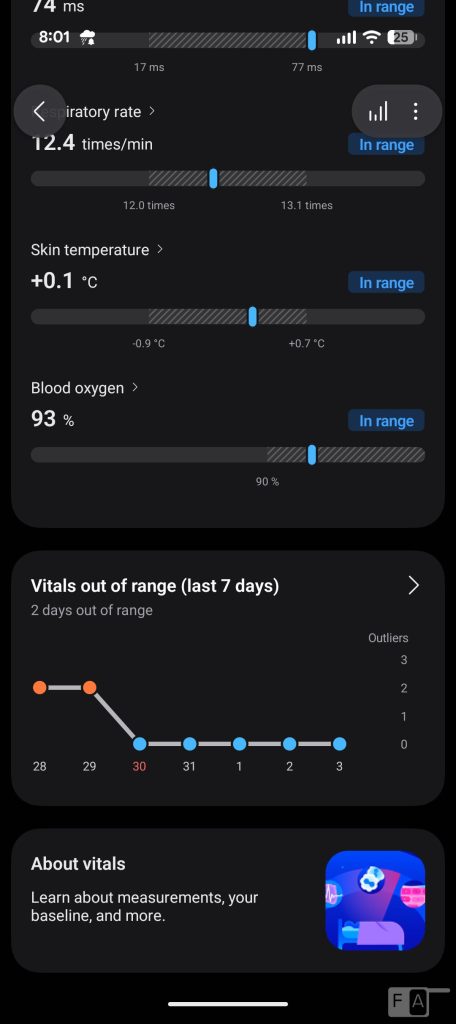Tap the cellular signal strength icon
This screenshot has height=1024, width=456.
click(x=346, y=38)
